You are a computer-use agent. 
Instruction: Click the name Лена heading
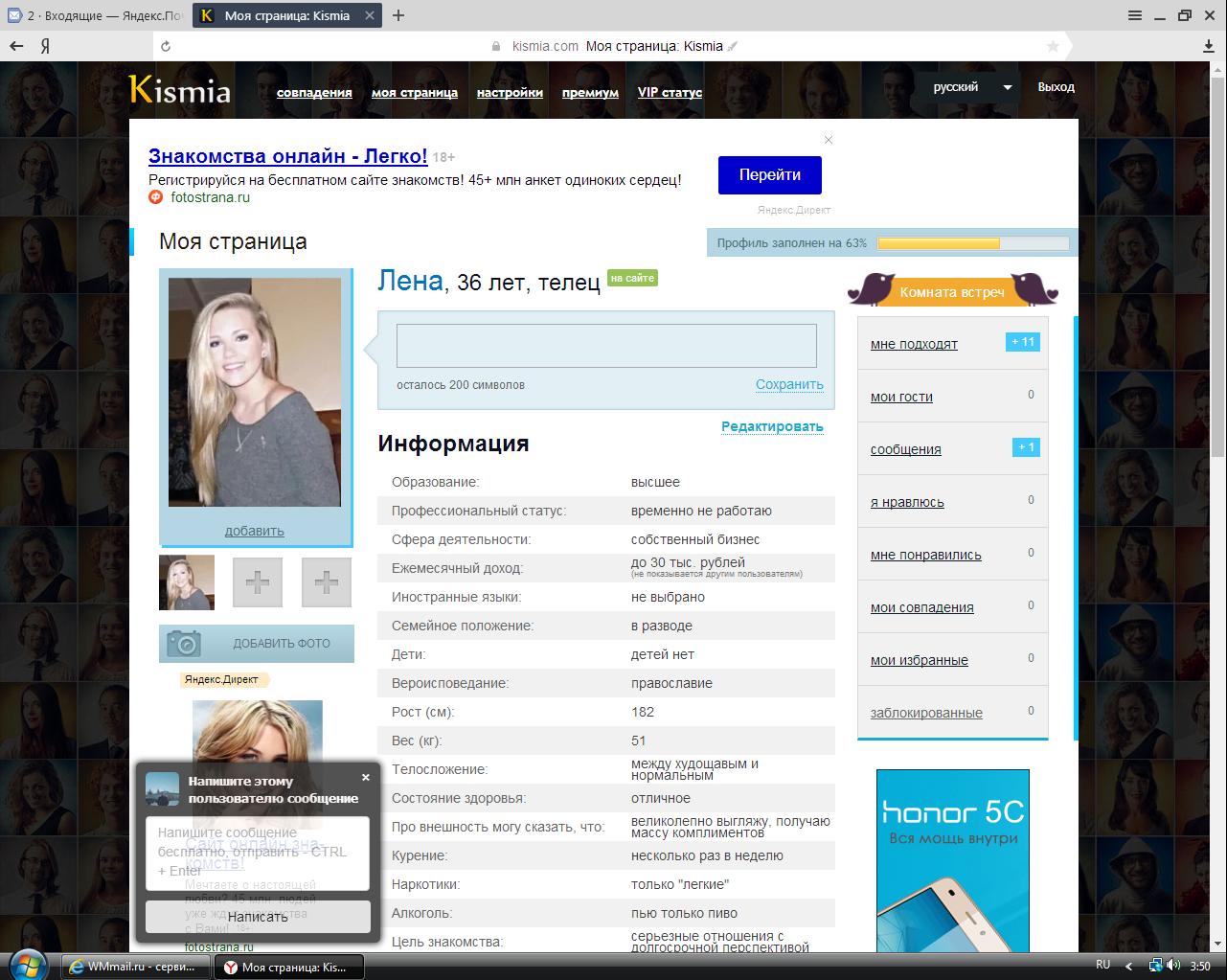[x=411, y=281]
